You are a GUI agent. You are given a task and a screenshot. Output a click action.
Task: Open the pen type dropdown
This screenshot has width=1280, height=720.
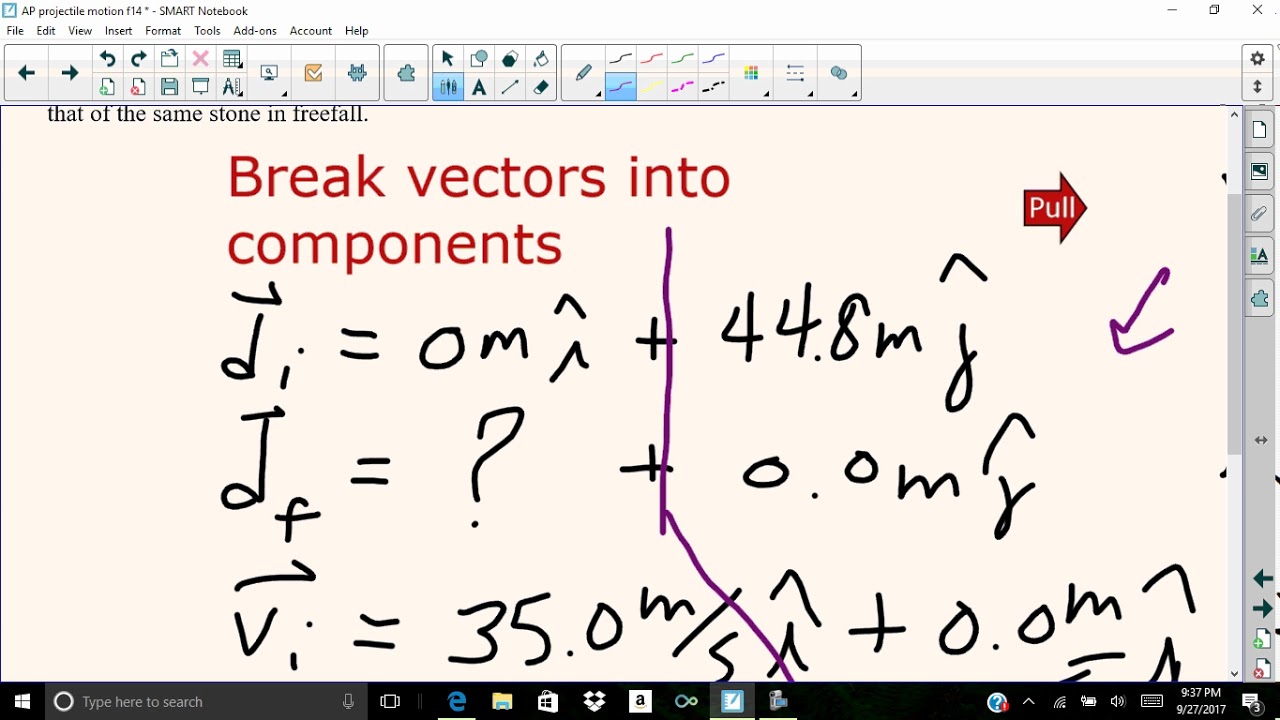pos(584,73)
